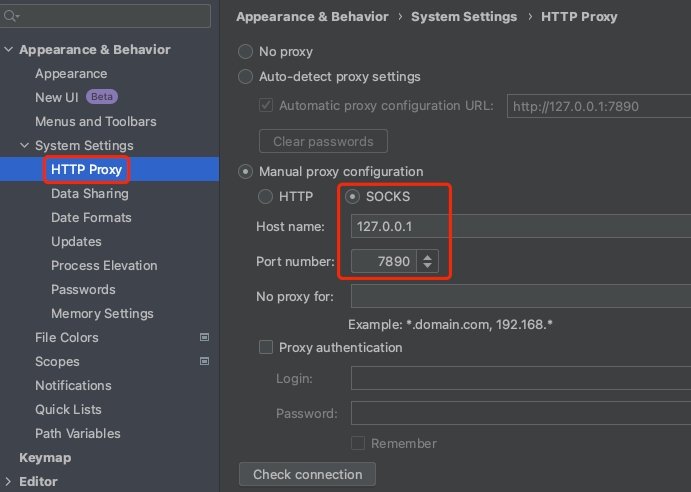Select Auto-detect proxy settings radio button
Image resolution: width=691 pixels, height=492 pixels.
(x=245, y=76)
